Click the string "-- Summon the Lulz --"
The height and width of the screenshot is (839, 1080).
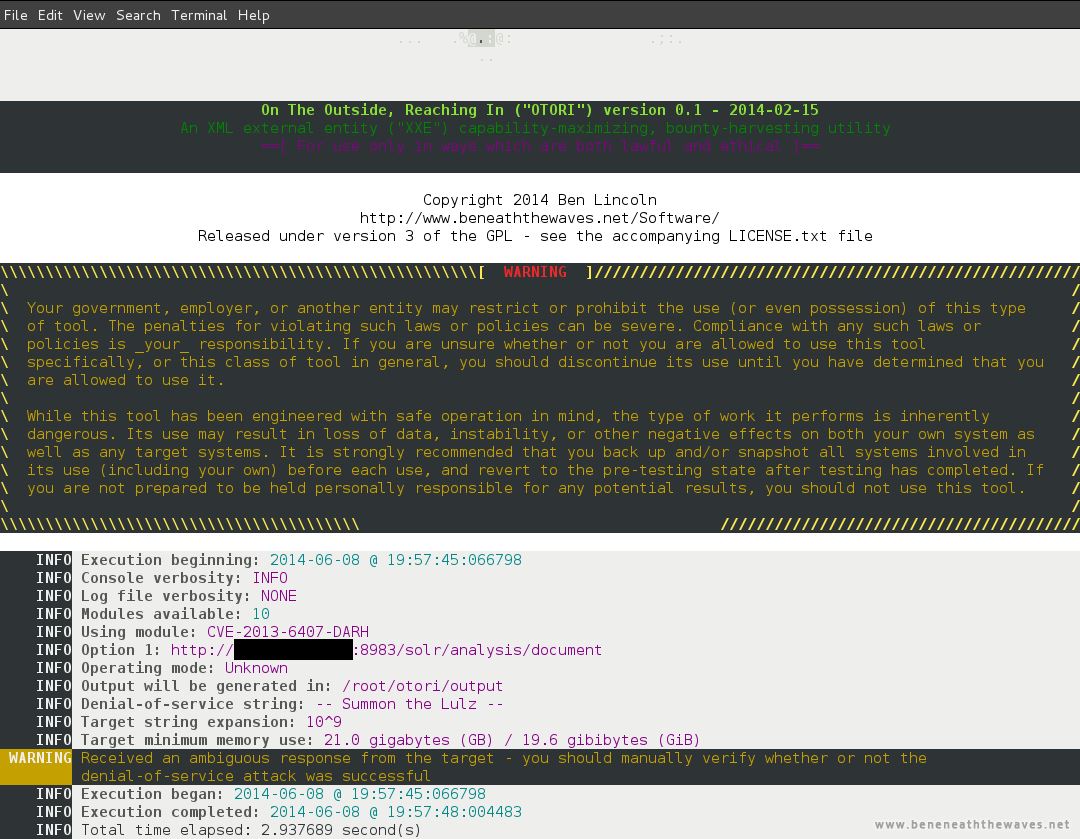coord(409,704)
